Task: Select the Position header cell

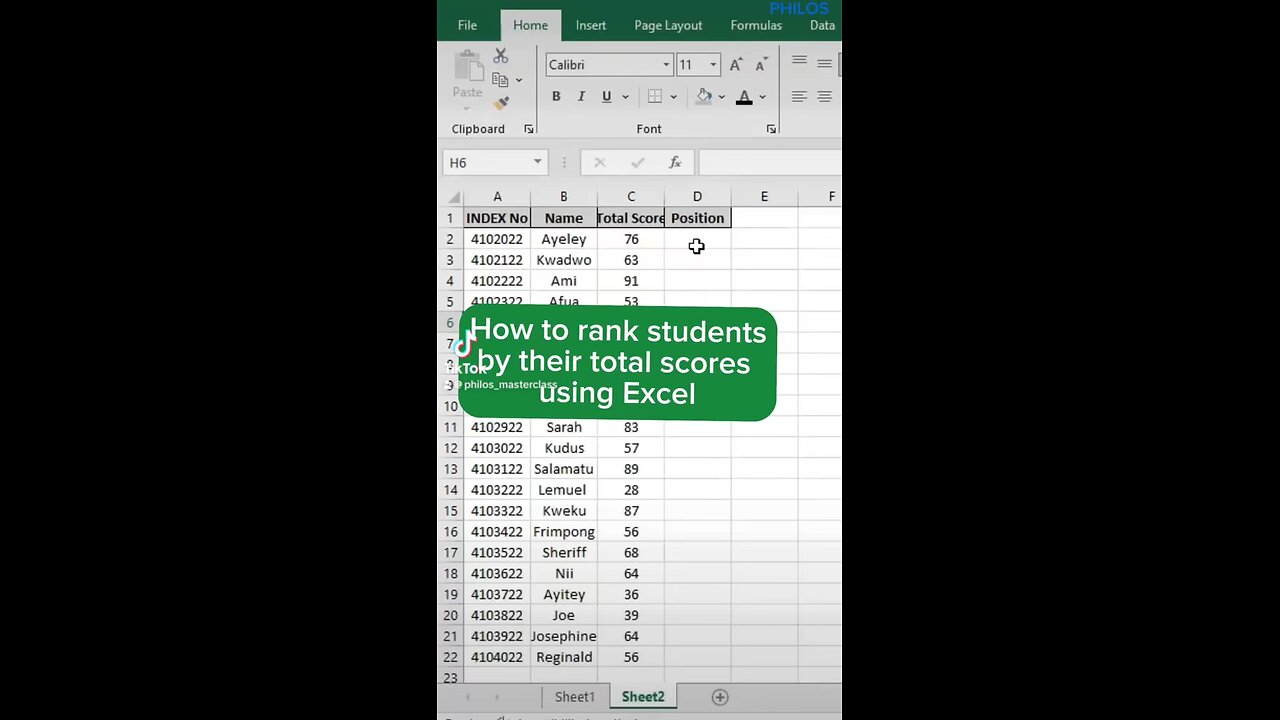Action: 697,218
